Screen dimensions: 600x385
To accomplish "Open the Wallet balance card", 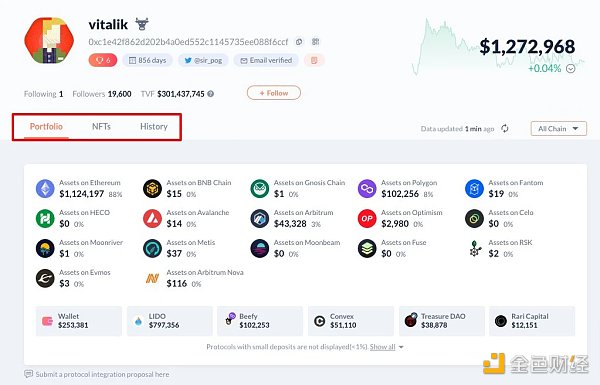I will point(79,321).
